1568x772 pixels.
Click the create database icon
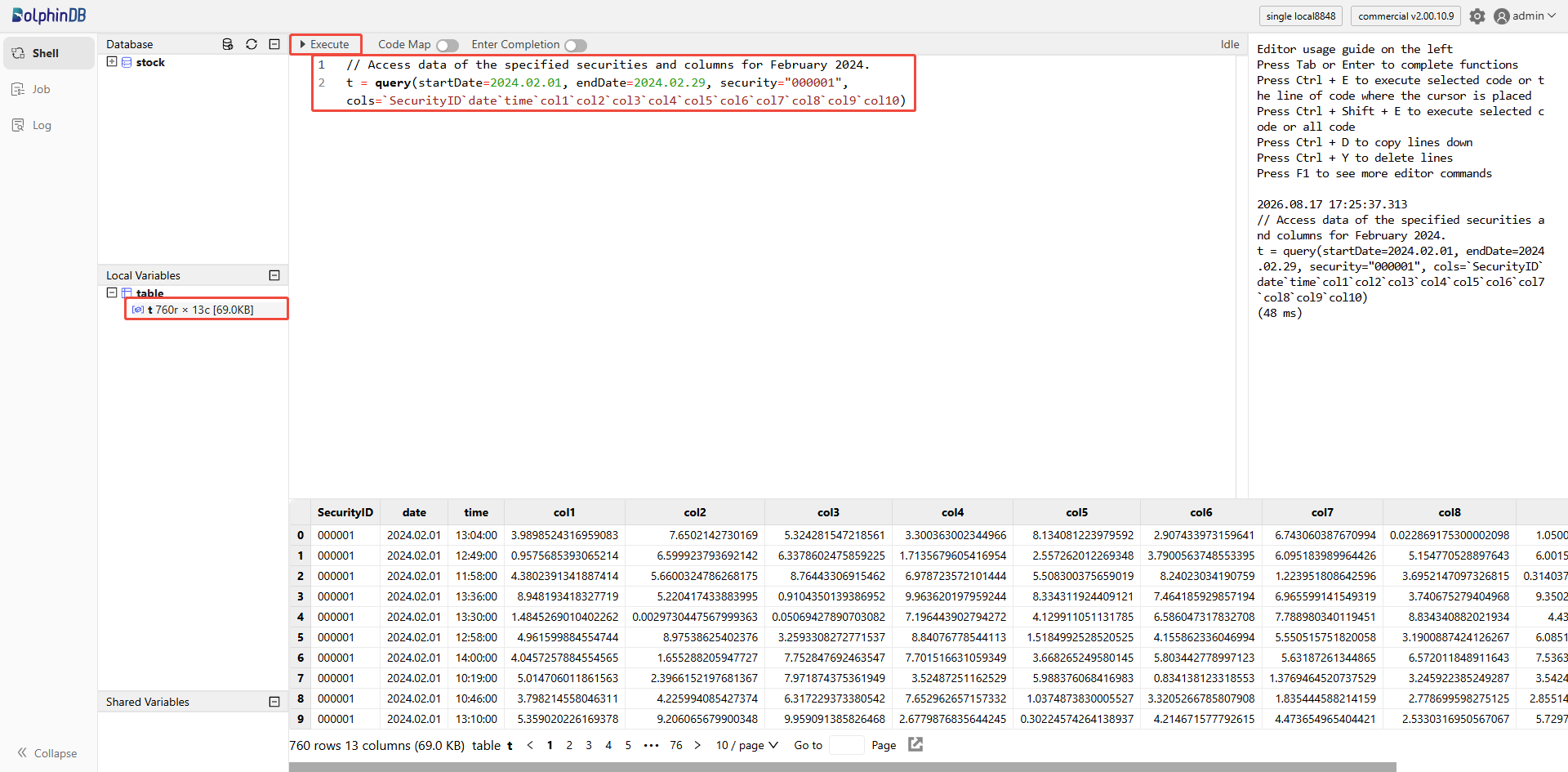coord(228,44)
